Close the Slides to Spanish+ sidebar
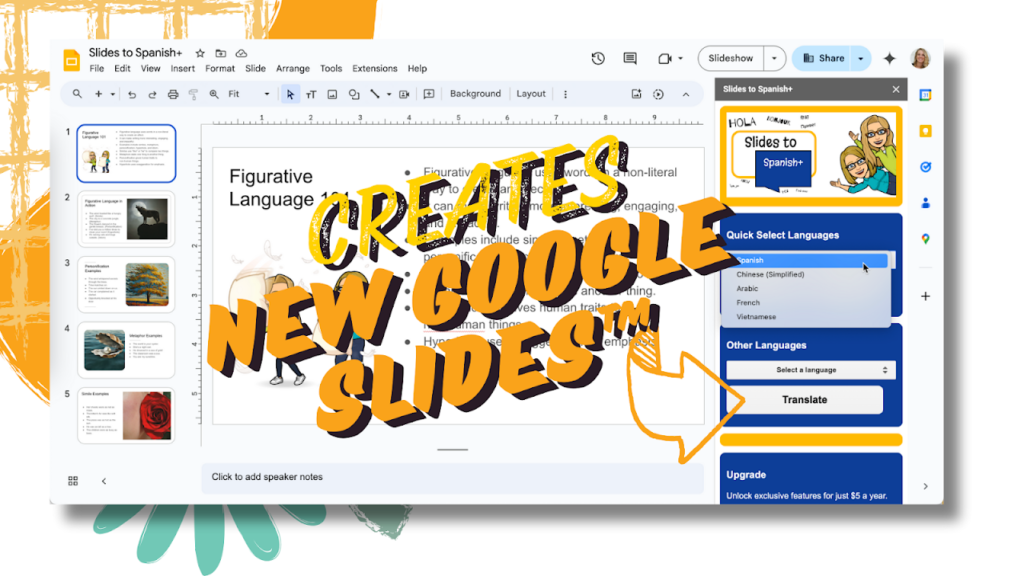 pyautogui.click(x=895, y=89)
